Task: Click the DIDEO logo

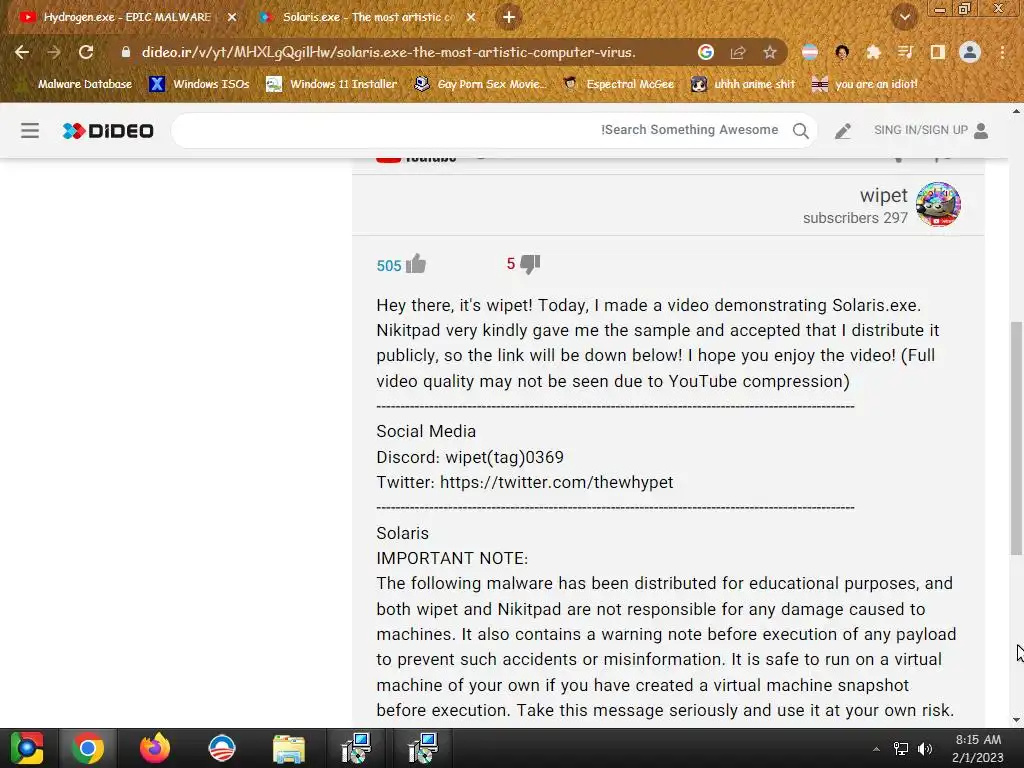Action: tap(108, 131)
